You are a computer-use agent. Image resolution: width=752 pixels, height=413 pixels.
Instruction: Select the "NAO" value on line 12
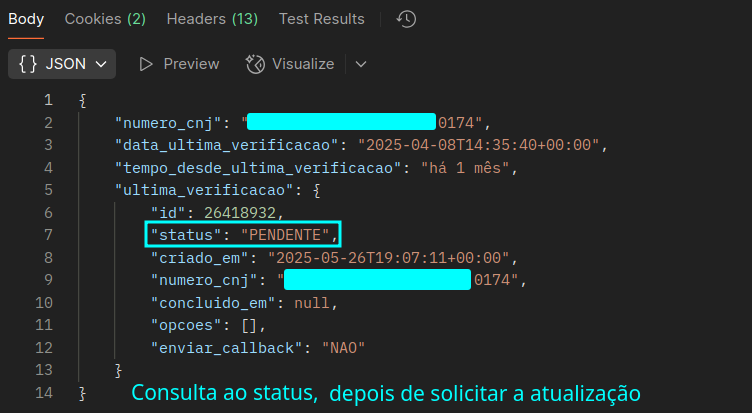pyautogui.click(x=343, y=348)
